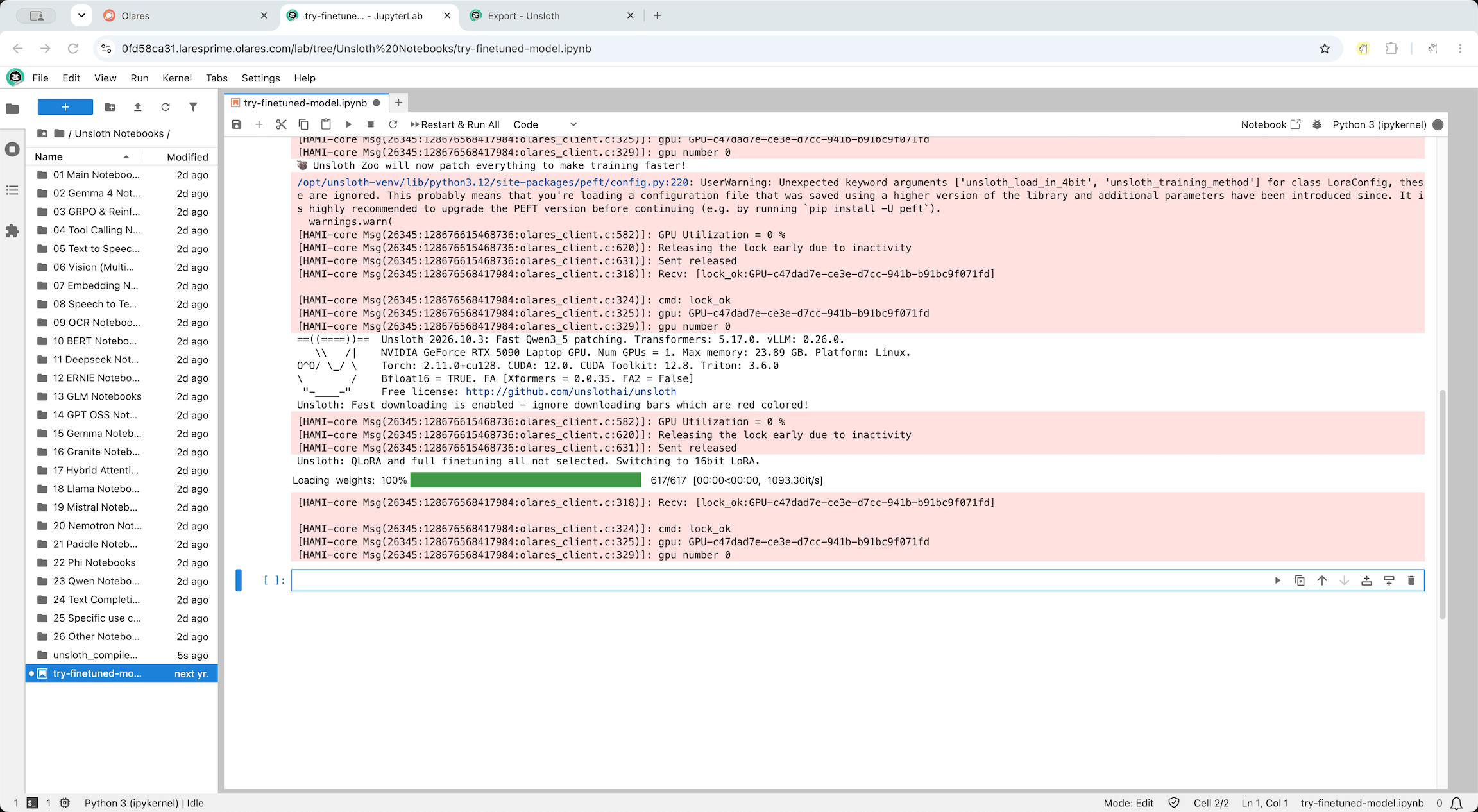Duplicate the active cell from the cell toolbar
This screenshot has height=812, width=1478.
point(1300,580)
